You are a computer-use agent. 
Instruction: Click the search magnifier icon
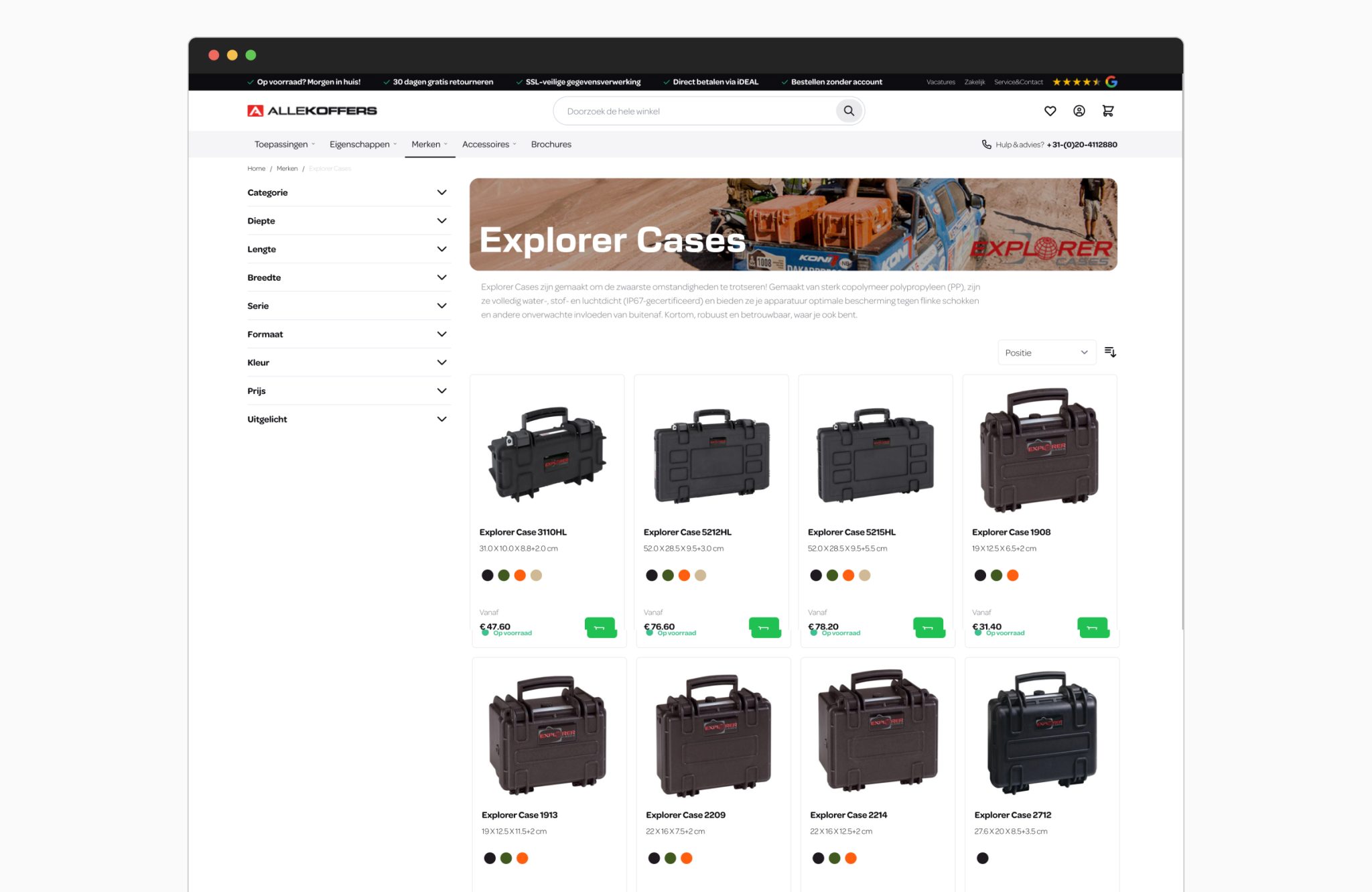(849, 111)
